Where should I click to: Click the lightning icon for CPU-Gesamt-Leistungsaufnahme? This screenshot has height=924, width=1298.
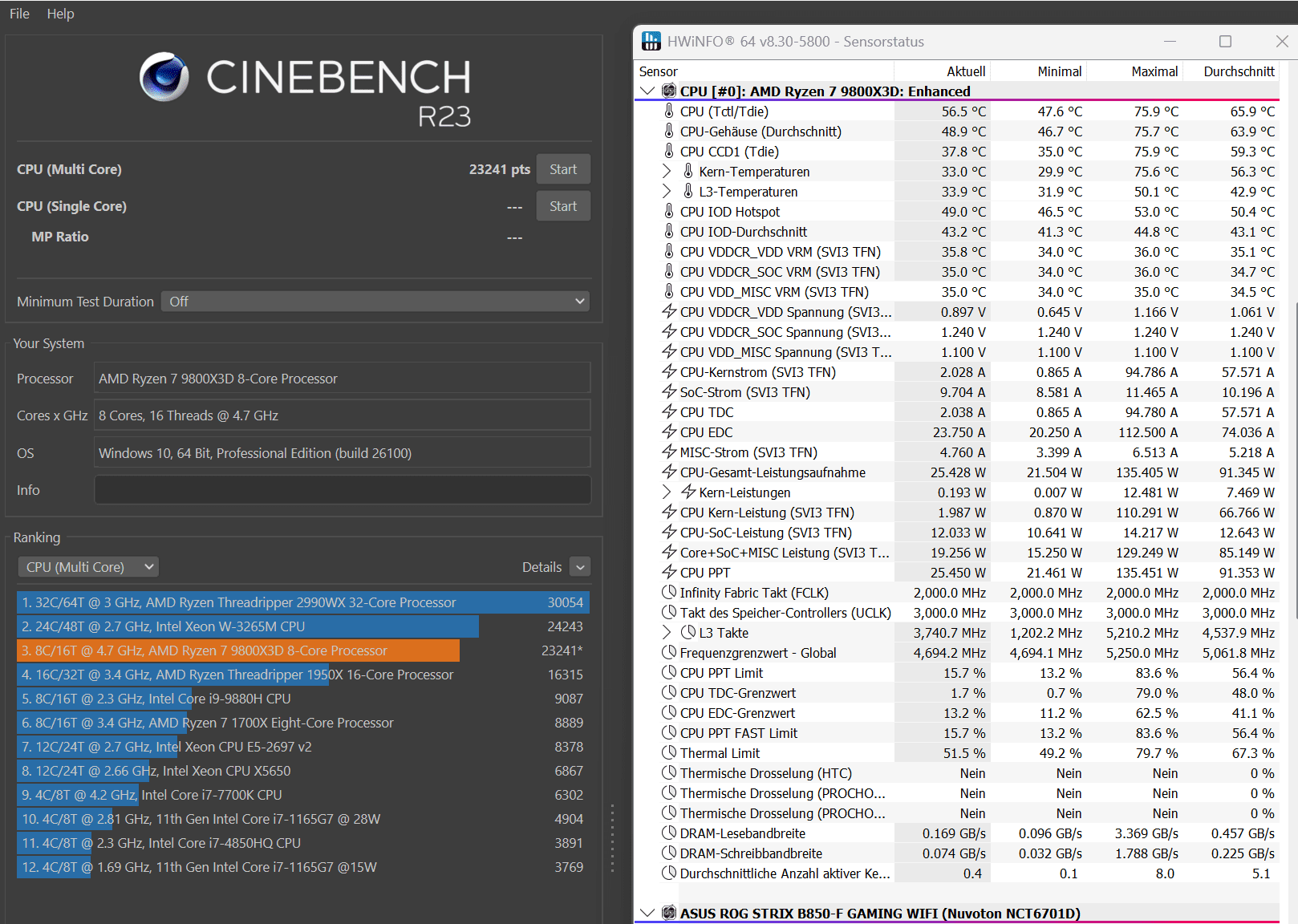click(669, 472)
